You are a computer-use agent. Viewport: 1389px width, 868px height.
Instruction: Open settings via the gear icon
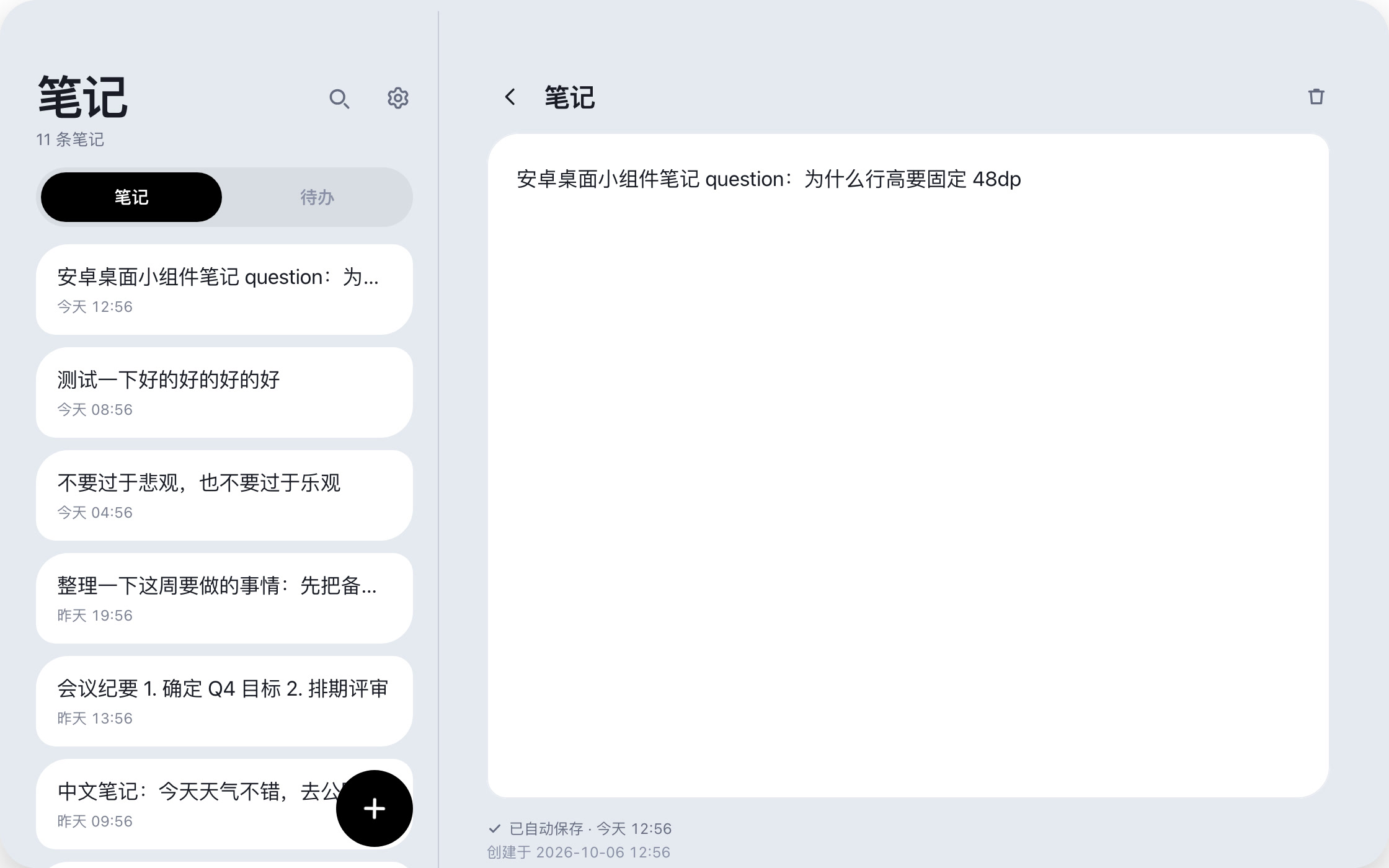tap(397, 98)
